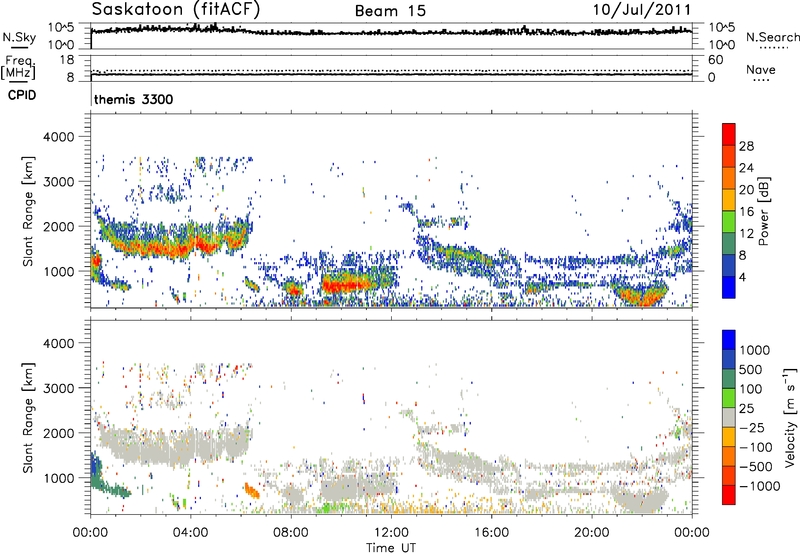Screen dimensions: 800x554
Task: Click the left 10^5 noise axis label
Action: coord(61,27)
